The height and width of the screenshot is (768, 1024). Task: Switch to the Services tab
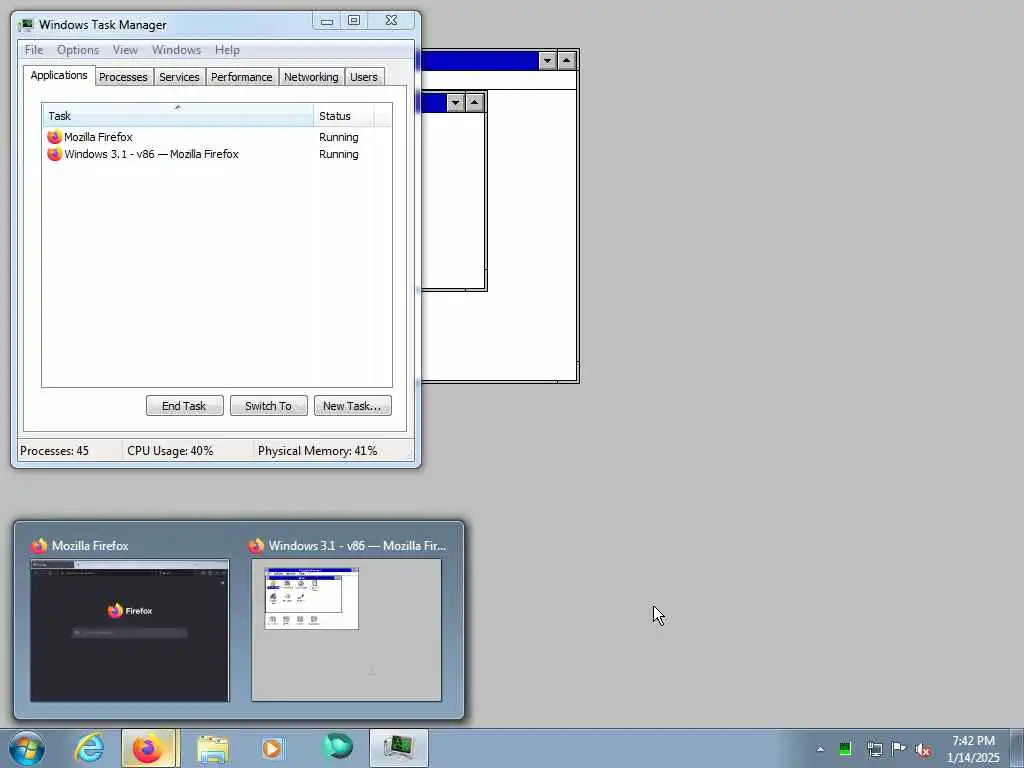coord(179,77)
